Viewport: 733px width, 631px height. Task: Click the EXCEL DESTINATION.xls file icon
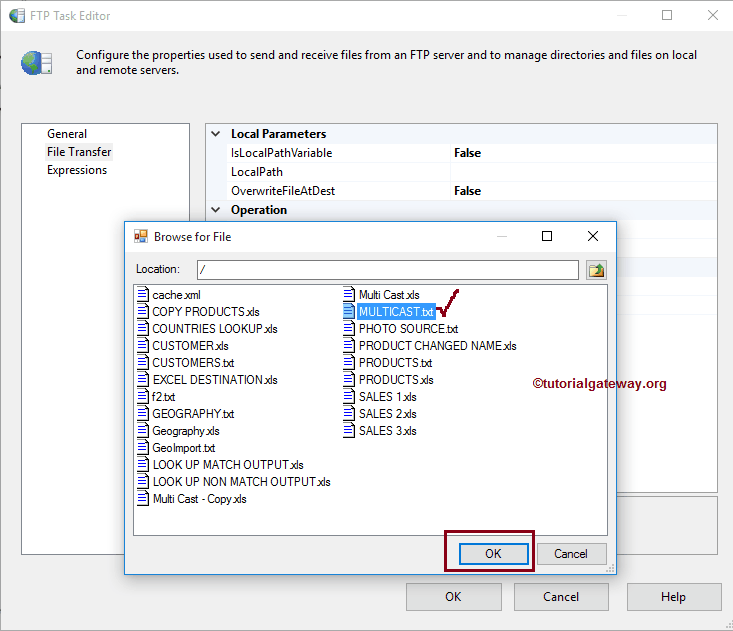coord(143,380)
